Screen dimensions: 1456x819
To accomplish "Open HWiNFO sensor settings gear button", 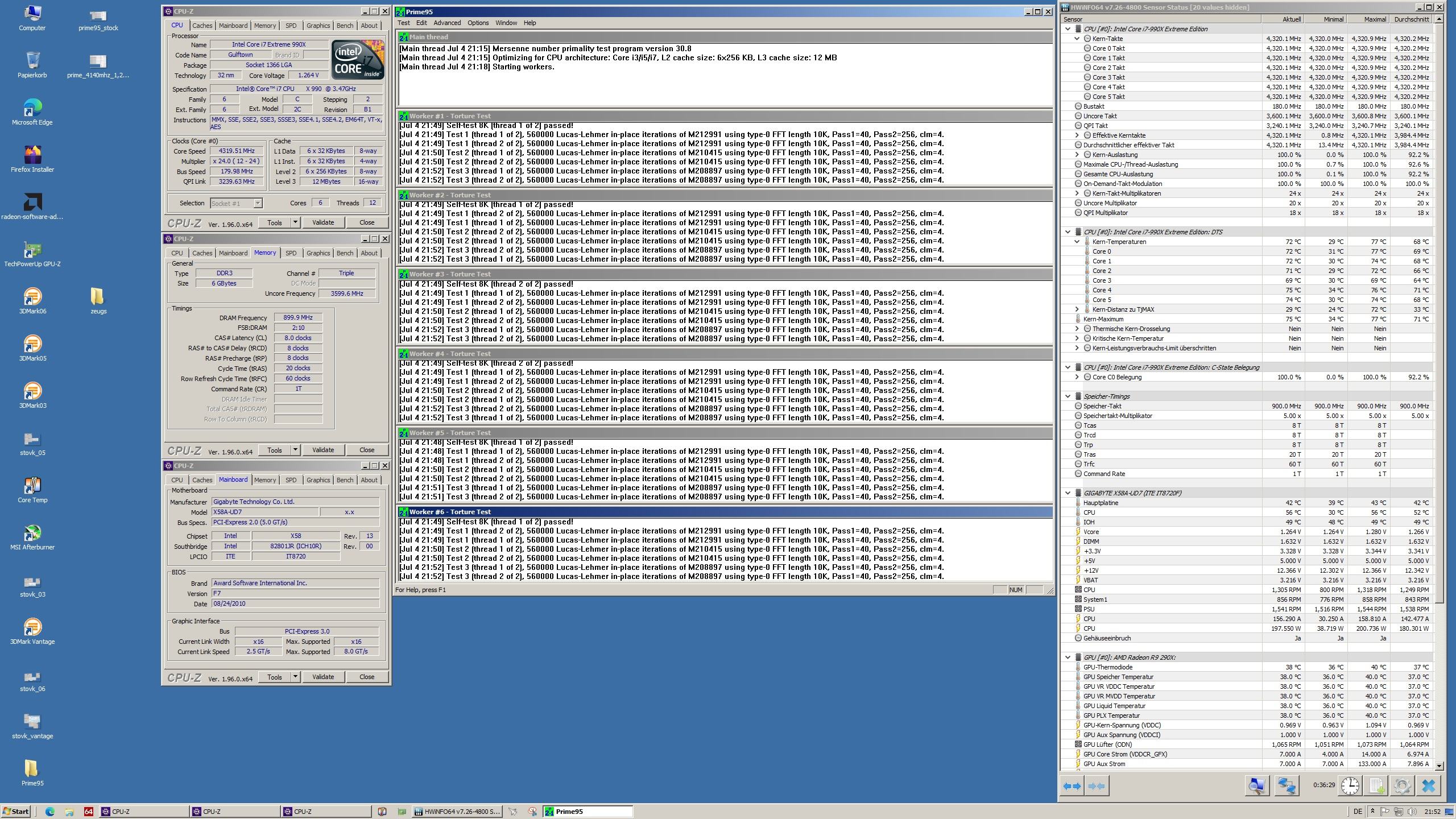I will point(1402,786).
